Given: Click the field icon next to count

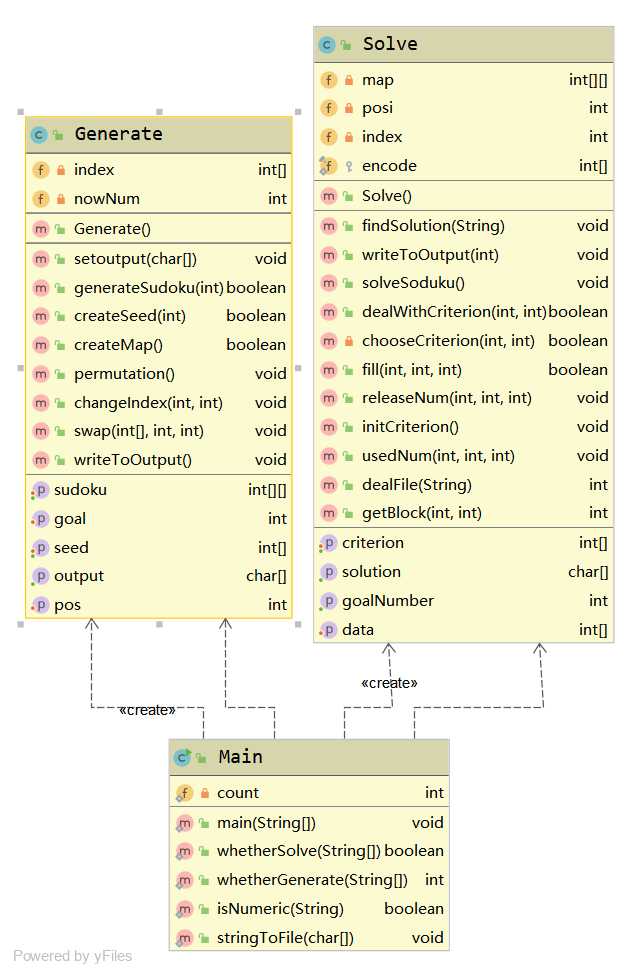Looking at the screenshot, I should click(184, 794).
